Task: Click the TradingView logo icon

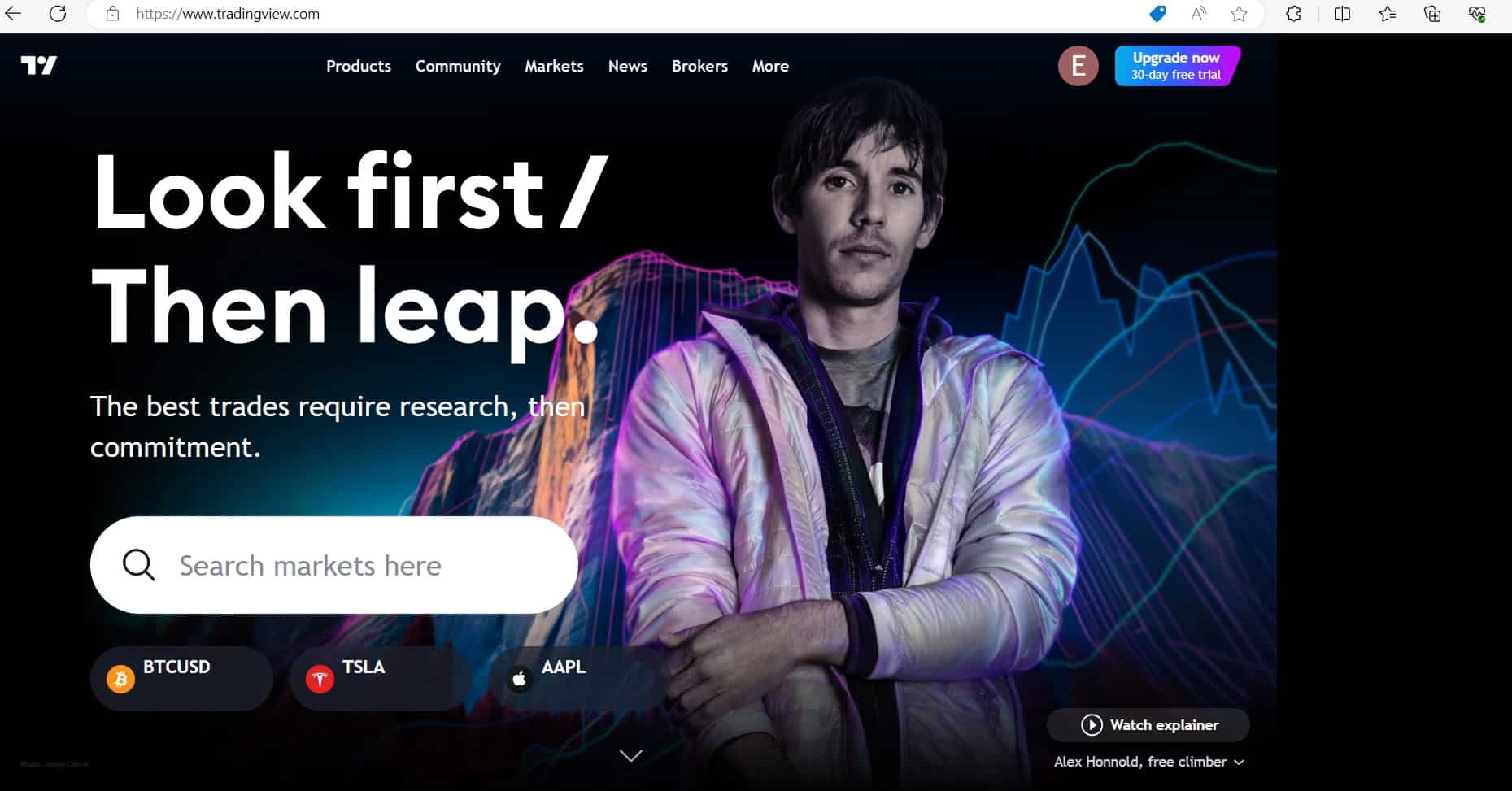Action: coord(39,65)
